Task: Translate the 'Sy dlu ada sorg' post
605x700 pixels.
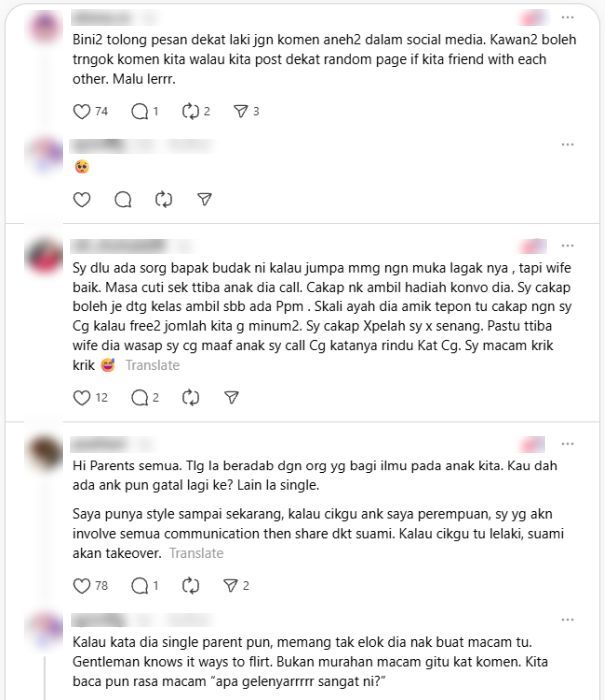Action: pos(153,365)
